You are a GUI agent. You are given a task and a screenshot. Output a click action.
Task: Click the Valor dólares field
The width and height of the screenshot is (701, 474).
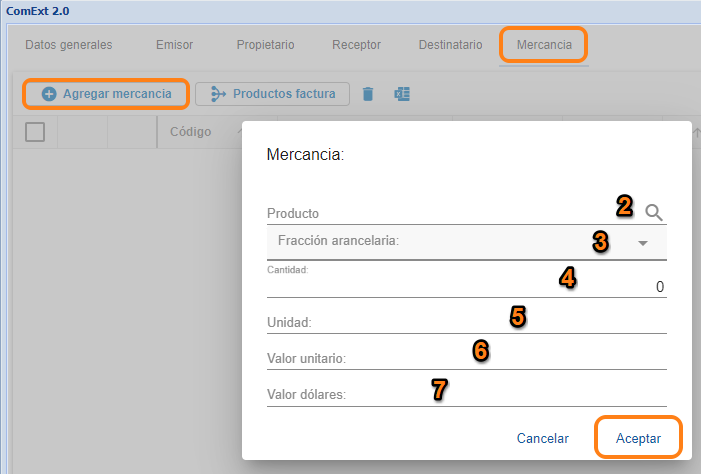pos(466,394)
